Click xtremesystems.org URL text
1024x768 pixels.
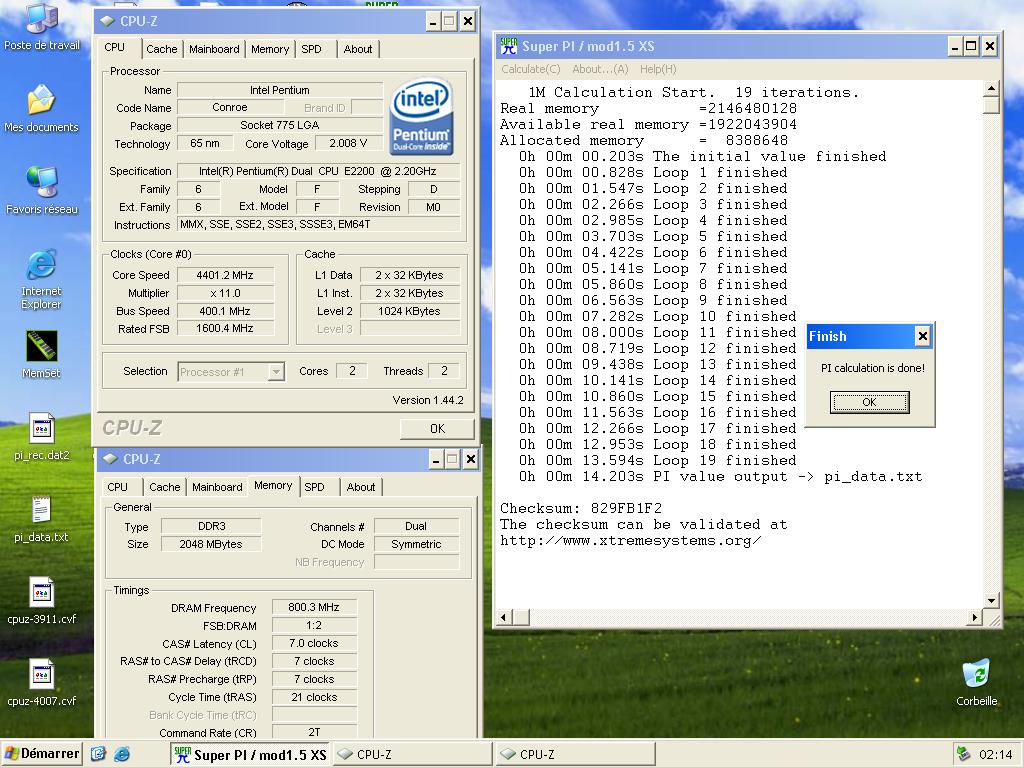click(630, 541)
